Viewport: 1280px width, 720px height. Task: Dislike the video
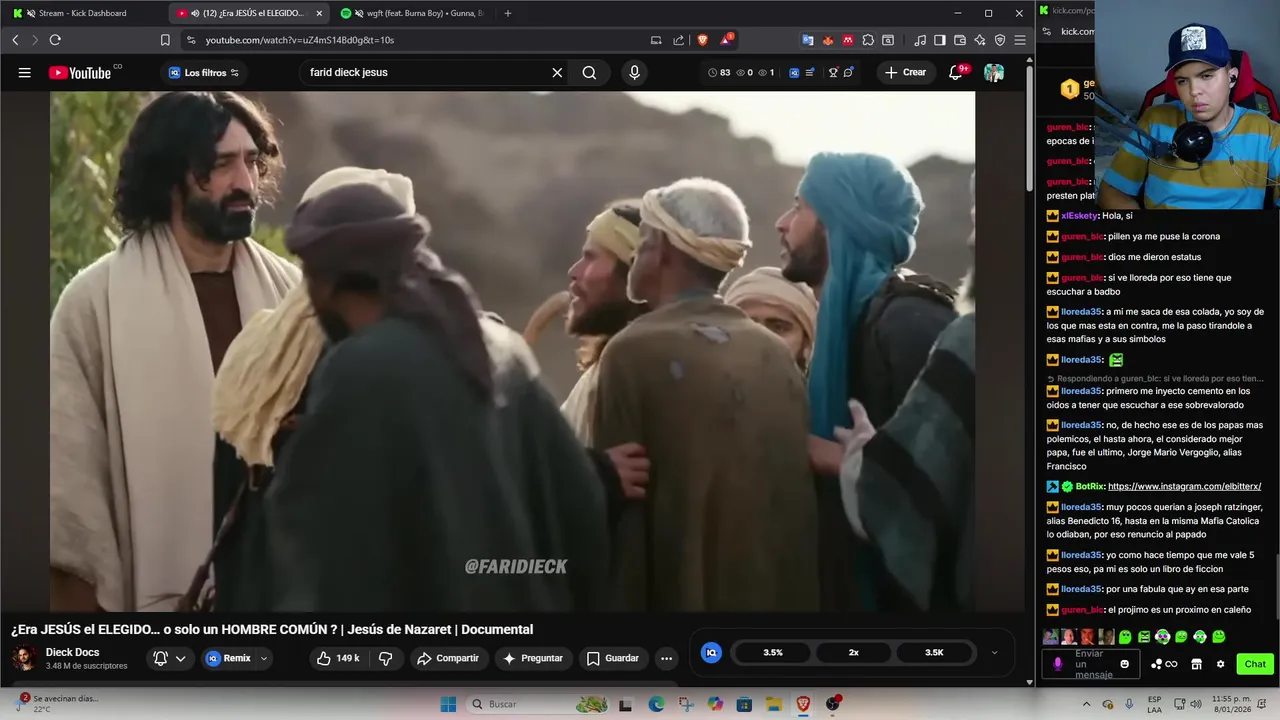[x=385, y=658]
